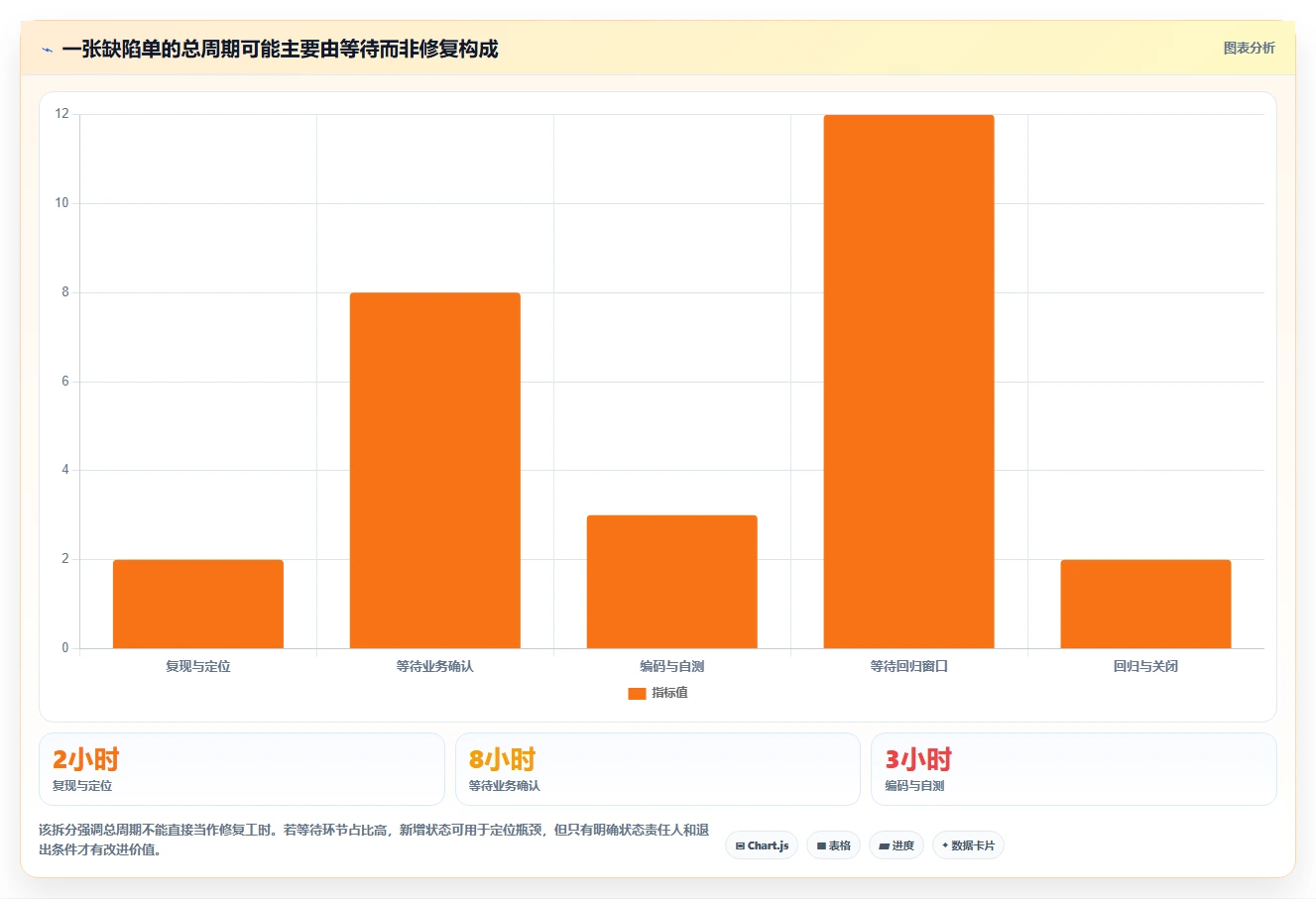
Task: Click the 等待业务确认 x-axis label
Action: [435, 666]
